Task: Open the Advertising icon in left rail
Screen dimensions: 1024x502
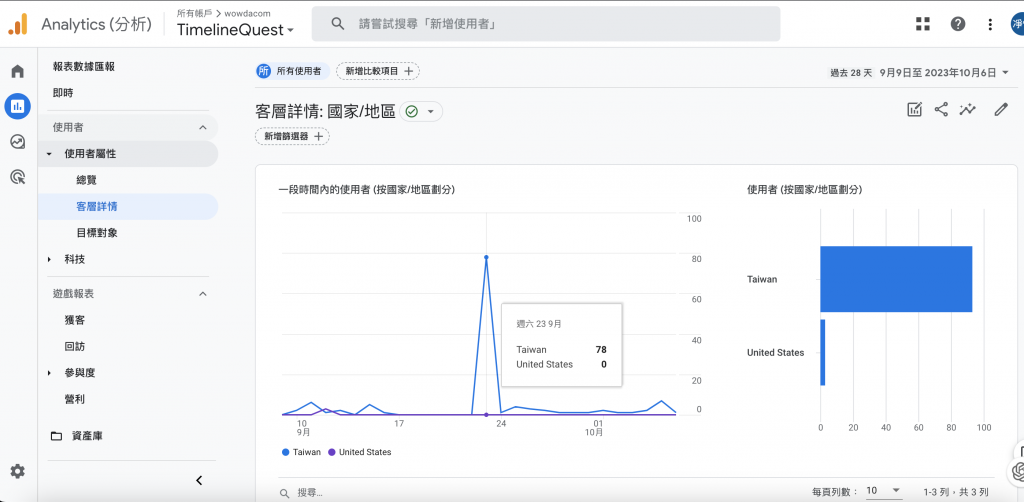Action: [x=18, y=176]
